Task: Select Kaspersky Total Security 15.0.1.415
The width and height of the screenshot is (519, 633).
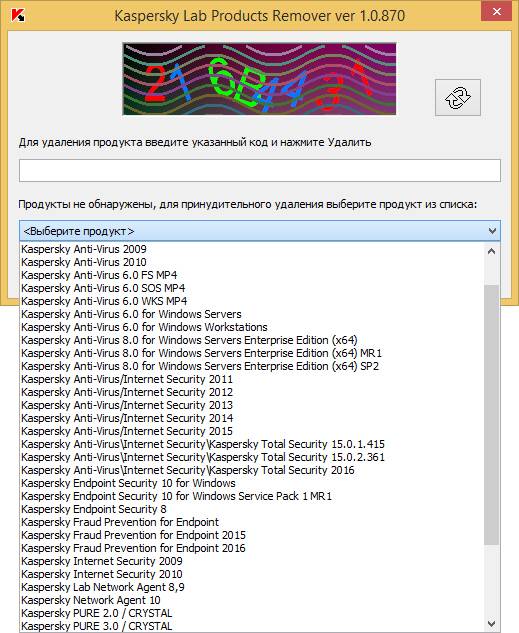Action: click(x=252, y=444)
